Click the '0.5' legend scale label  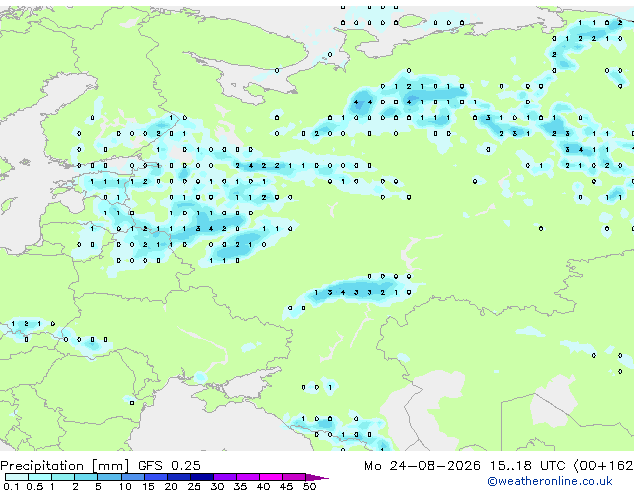[35, 486]
